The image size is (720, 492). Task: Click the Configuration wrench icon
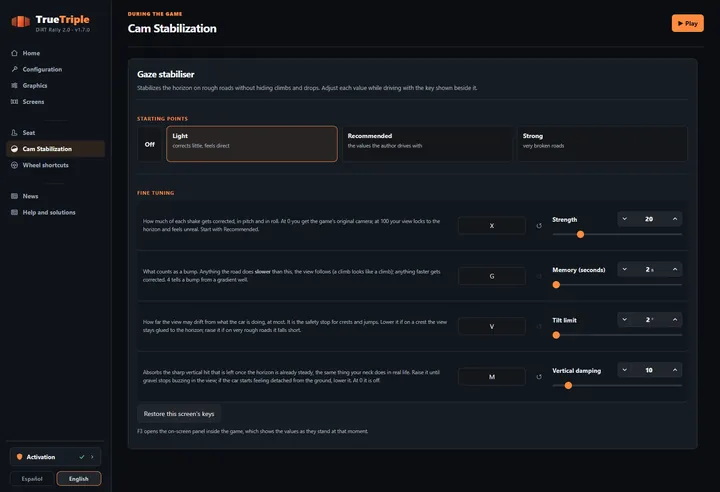click(x=14, y=69)
